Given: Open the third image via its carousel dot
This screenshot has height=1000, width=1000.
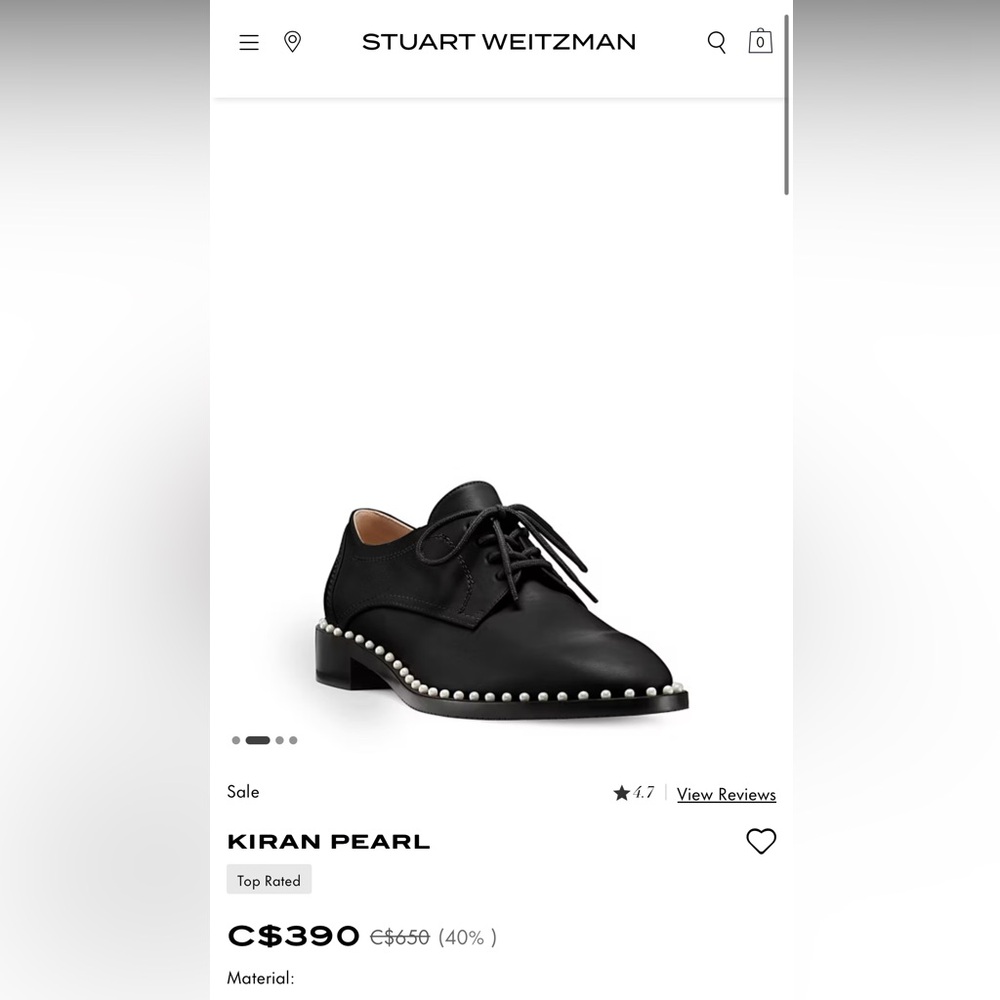Looking at the screenshot, I should [279, 740].
